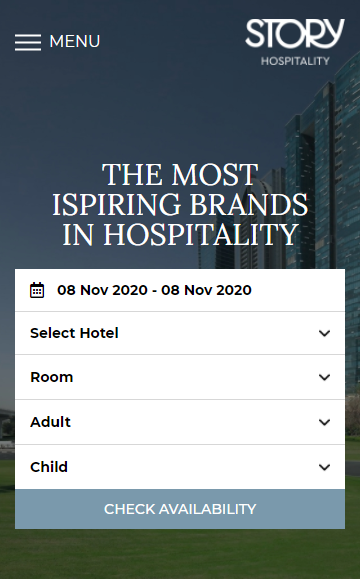This screenshot has height=580, width=360.
Task: Open the hamburger menu icon
Action: tap(28, 42)
